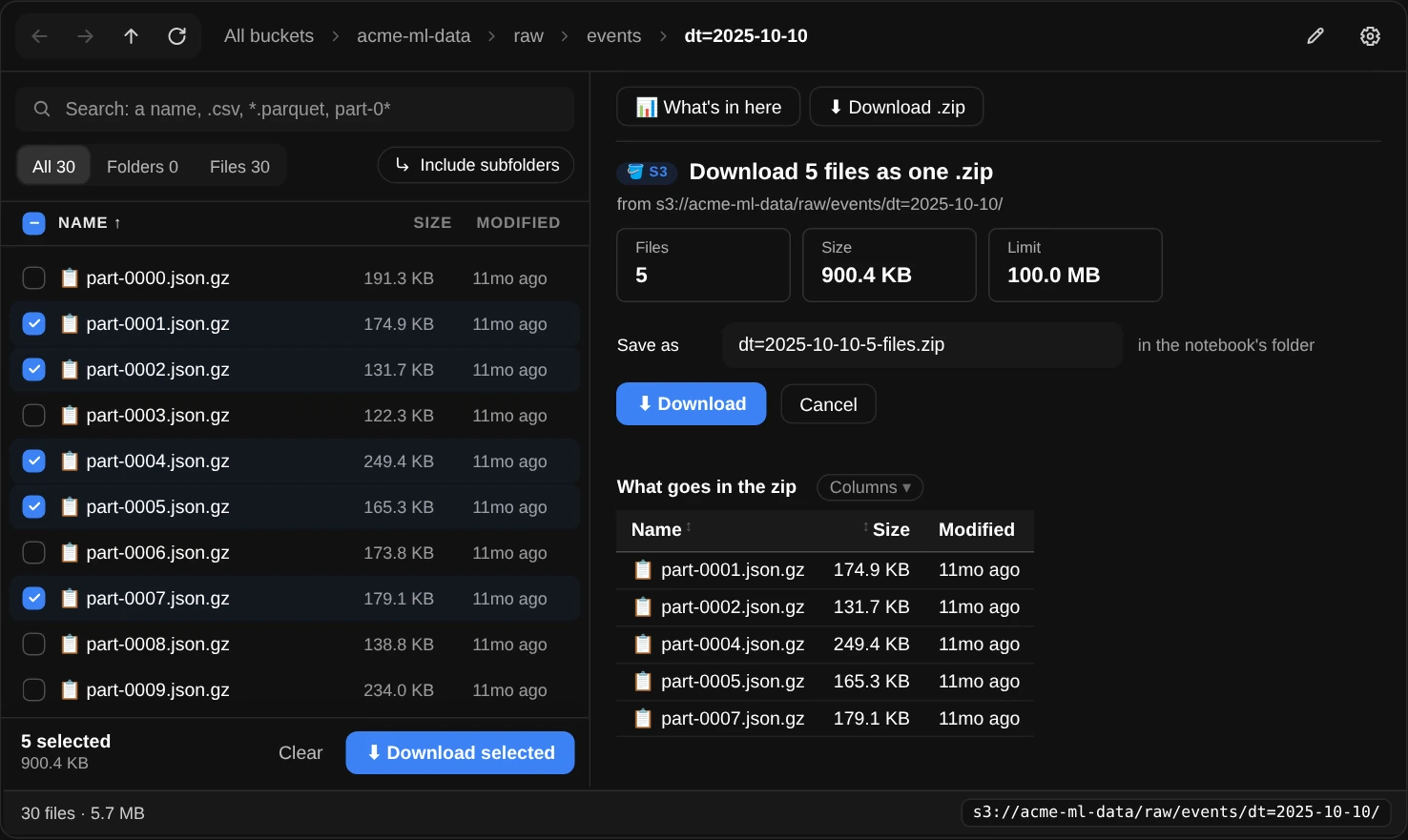Select the part-0003.json.gz checkbox
The width and height of the screenshot is (1408, 840).
tap(33, 416)
